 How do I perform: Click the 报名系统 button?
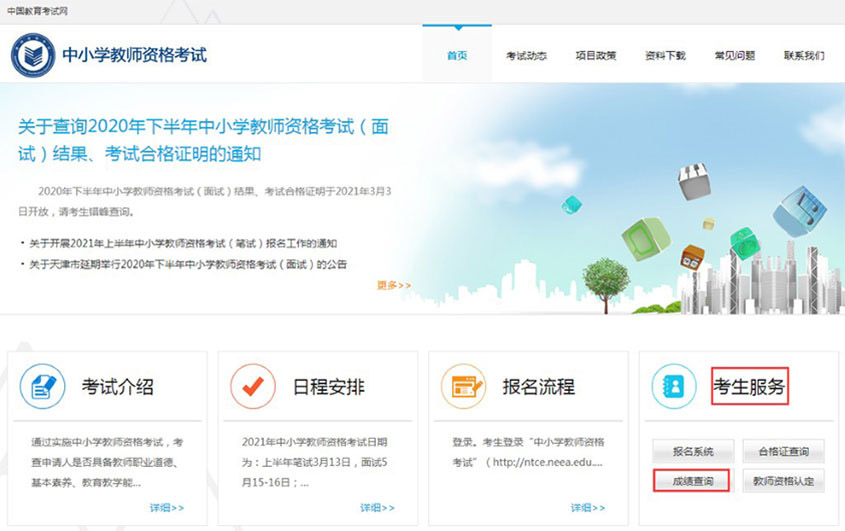(x=693, y=451)
